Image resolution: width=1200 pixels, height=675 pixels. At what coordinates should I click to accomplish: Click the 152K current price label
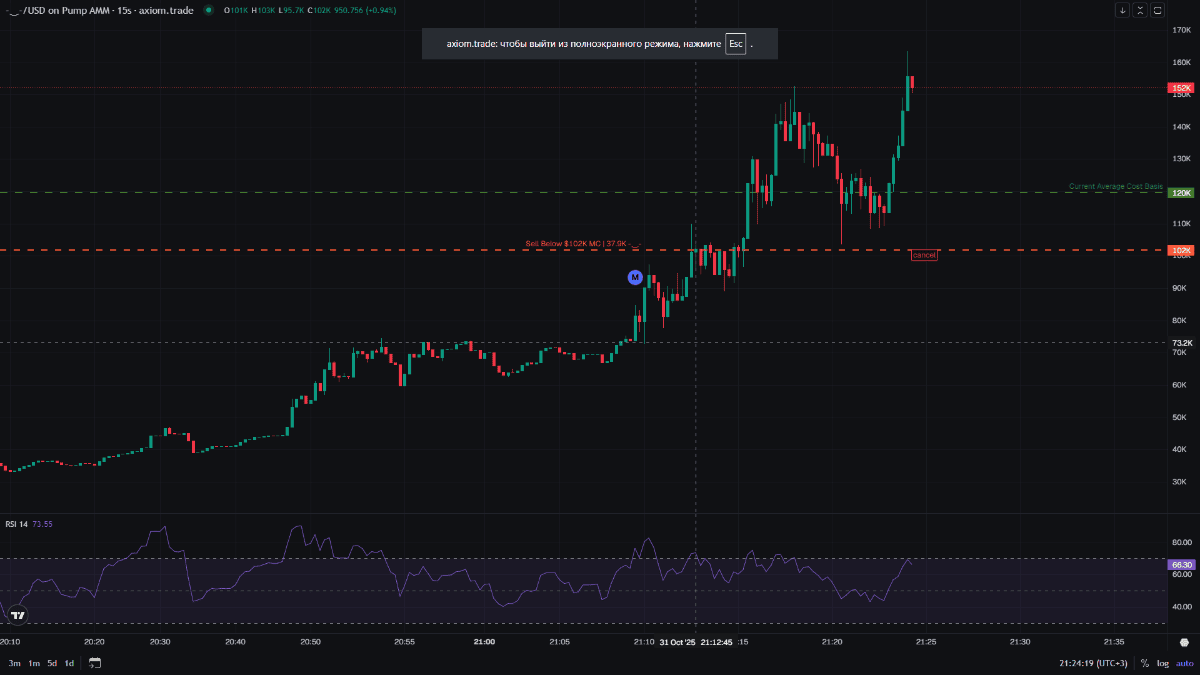coord(1180,88)
